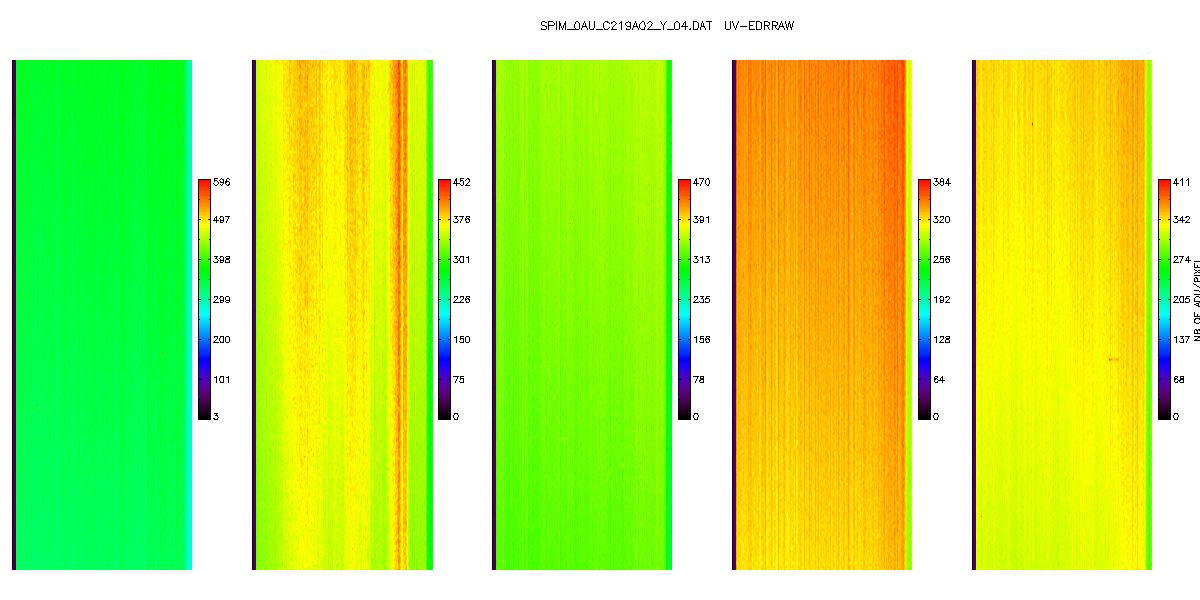Click the 342 tick value
Screen dimensions: 1200x600
coord(1181,219)
